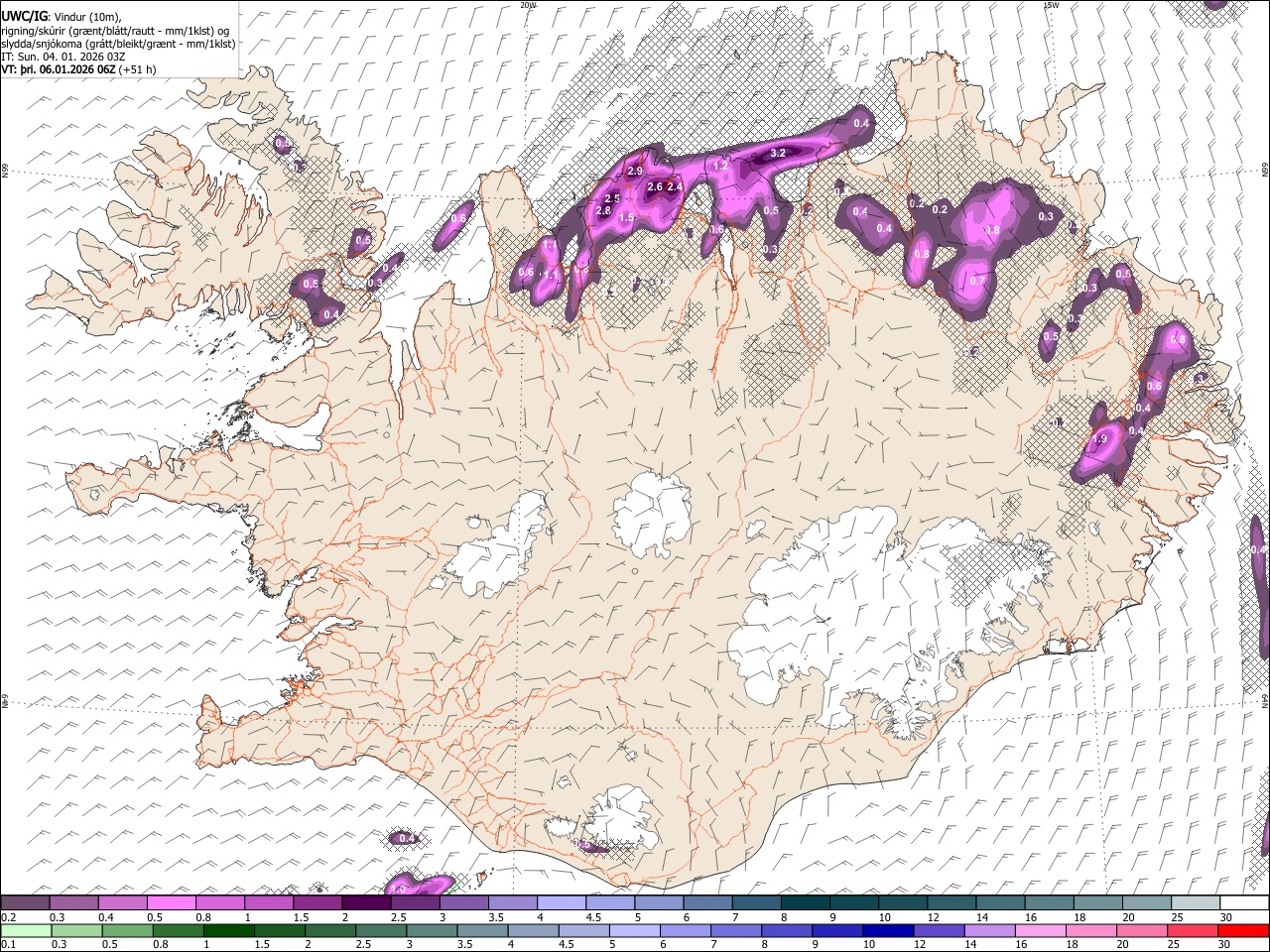Click the 20W longitude label
1270x952 pixels.
tap(528, 5)
